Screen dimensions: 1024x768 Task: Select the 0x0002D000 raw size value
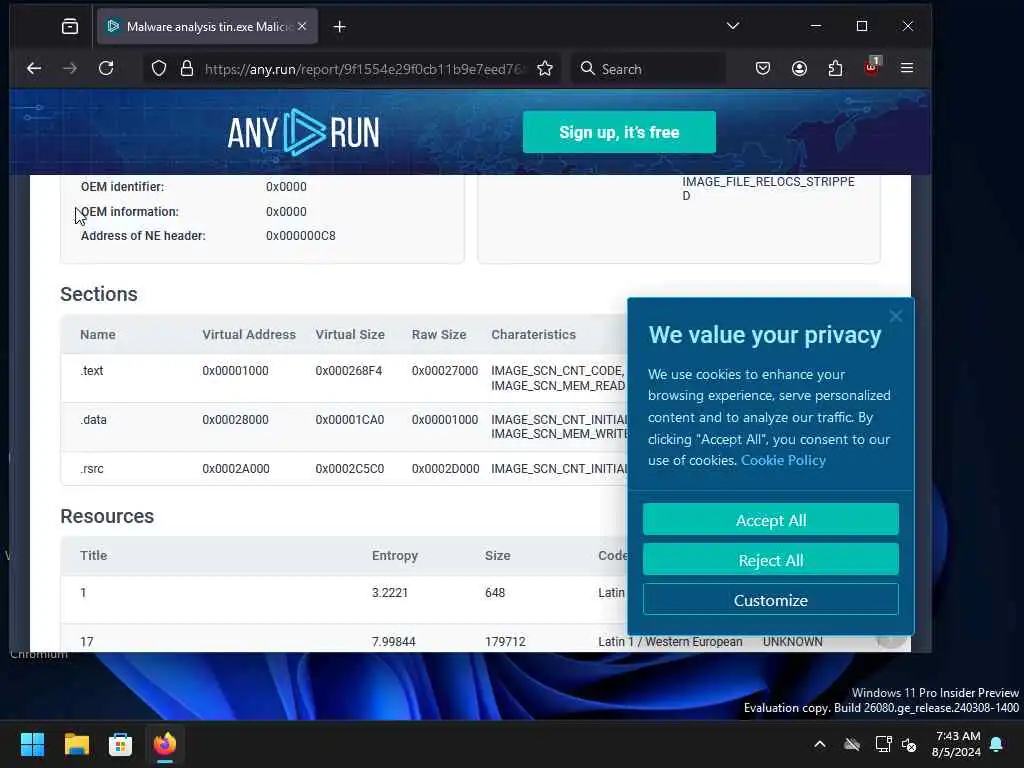[x=445, y=468]
